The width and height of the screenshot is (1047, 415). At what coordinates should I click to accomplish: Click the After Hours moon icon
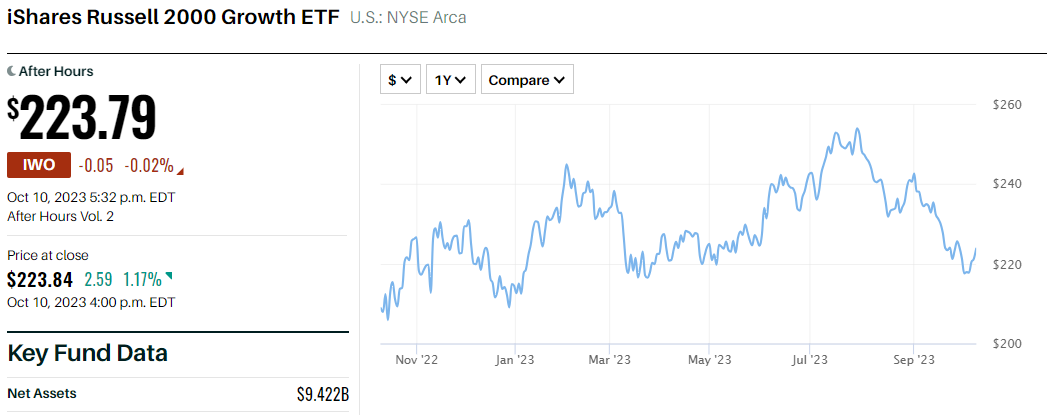pyautogui.click(x=11, y=72)
